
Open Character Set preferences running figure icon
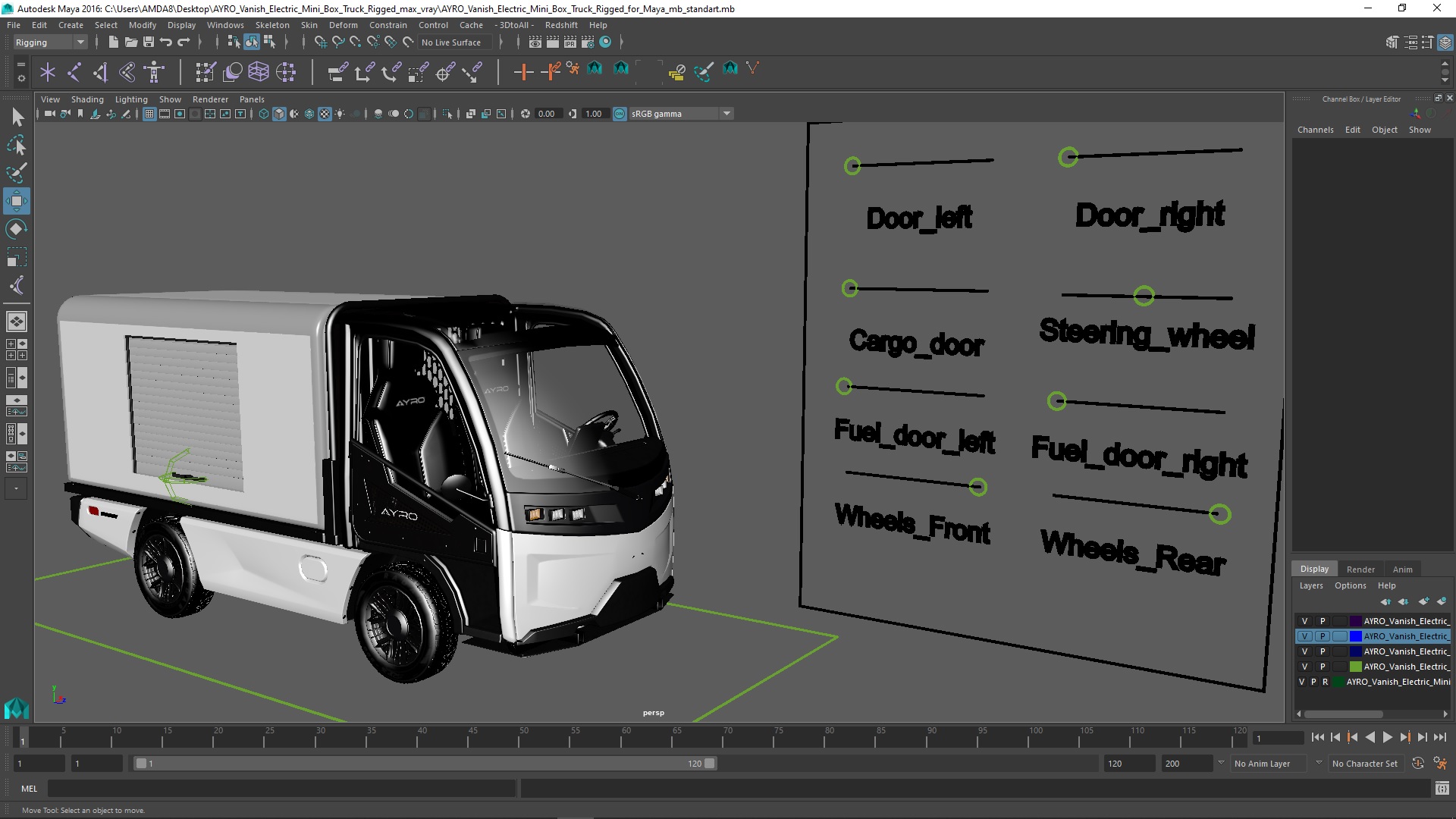[1439, 764]
